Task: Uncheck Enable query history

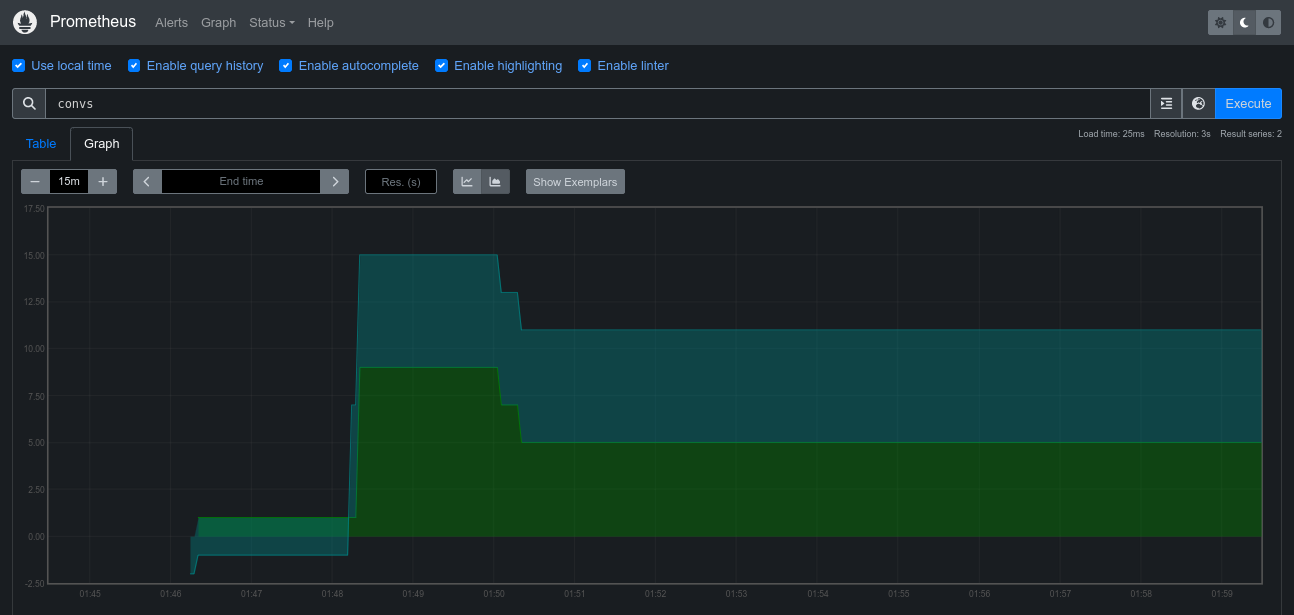Action: click(133, 65)
